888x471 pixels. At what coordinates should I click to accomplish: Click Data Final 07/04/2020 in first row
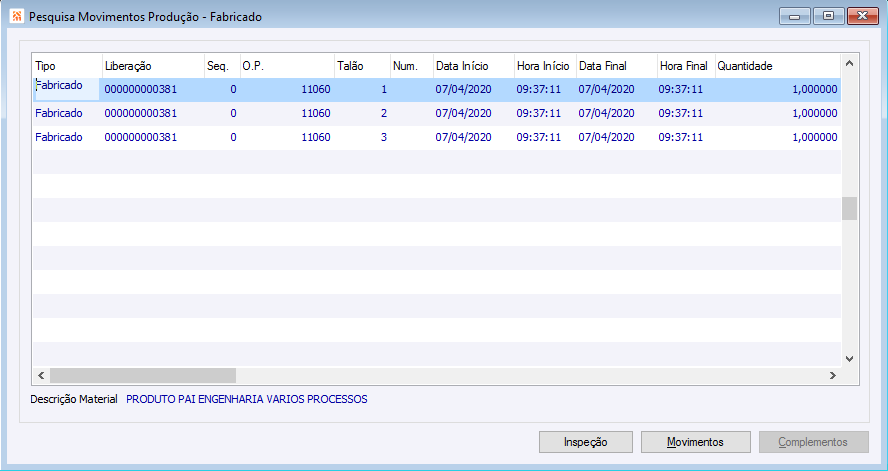pos(607,89)
